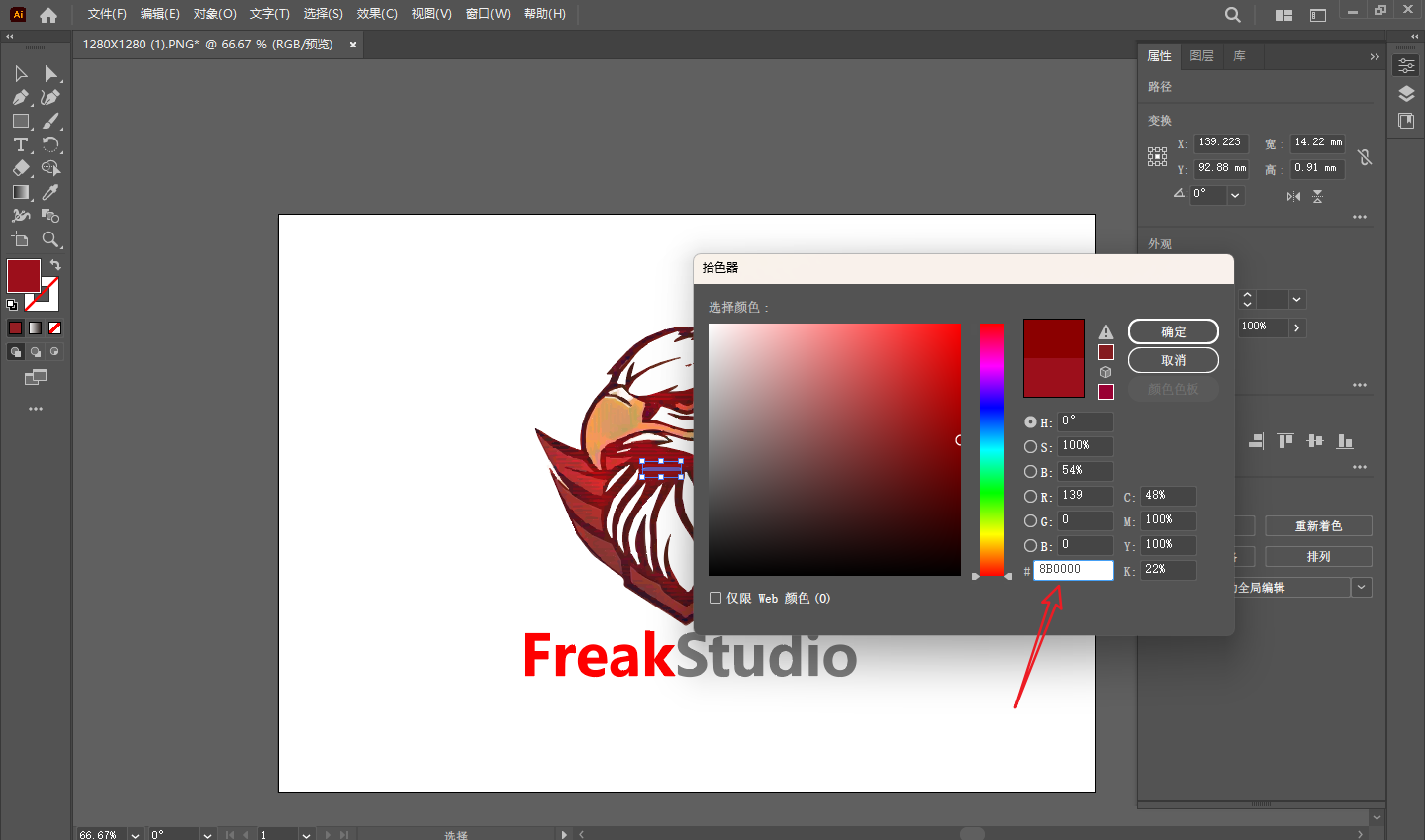This screenshot has height=840, width=1425.
Task: Flip selection vertically in Transform section
Action: [1317, 196]
